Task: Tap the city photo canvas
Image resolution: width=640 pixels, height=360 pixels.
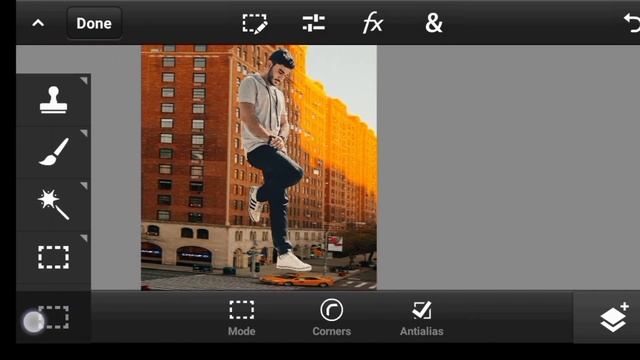Action: point(259,167)
